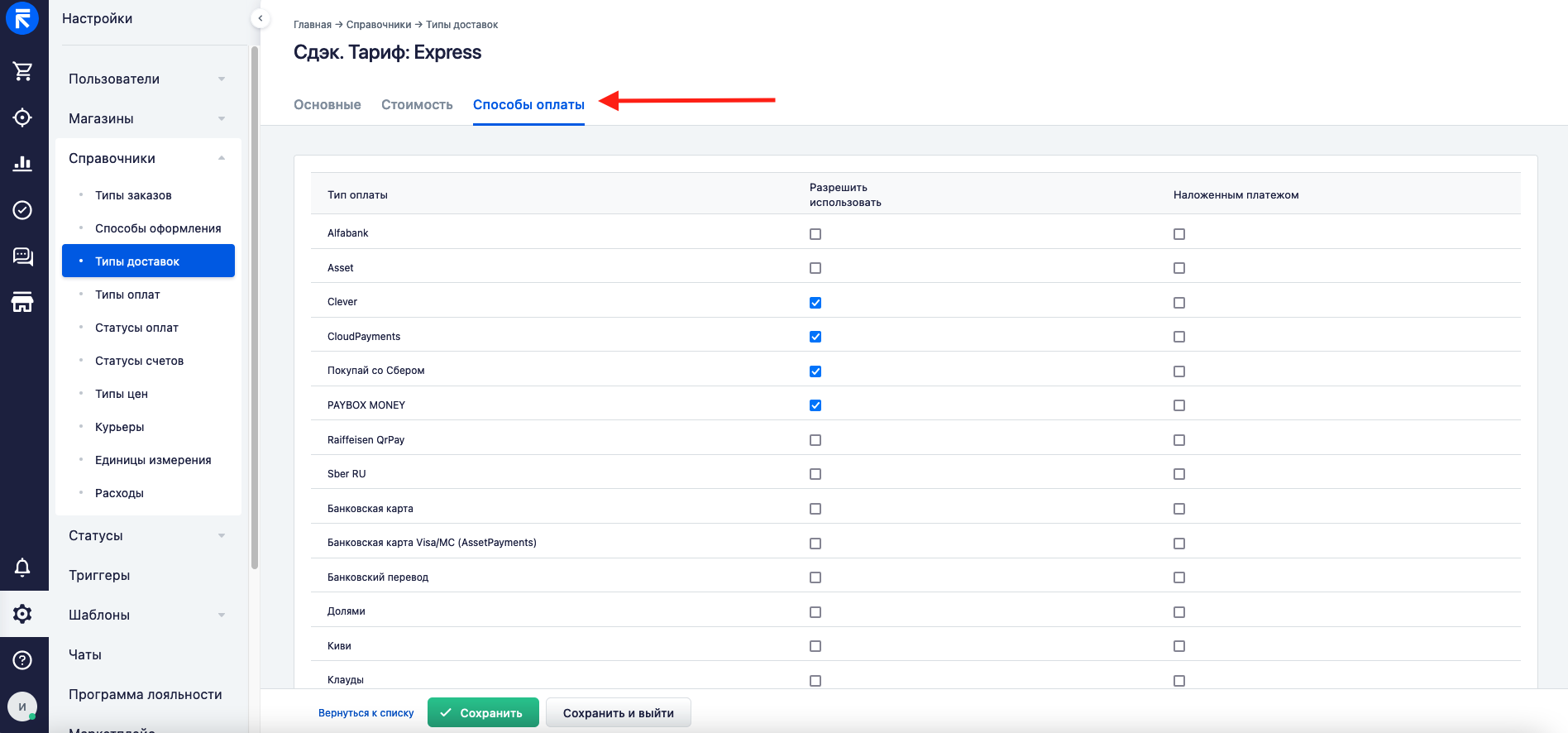Expand the Шаблоны menu section
Image resolution: width=1568 pixels, height=733 pixels.
click(x=148, y=615)
